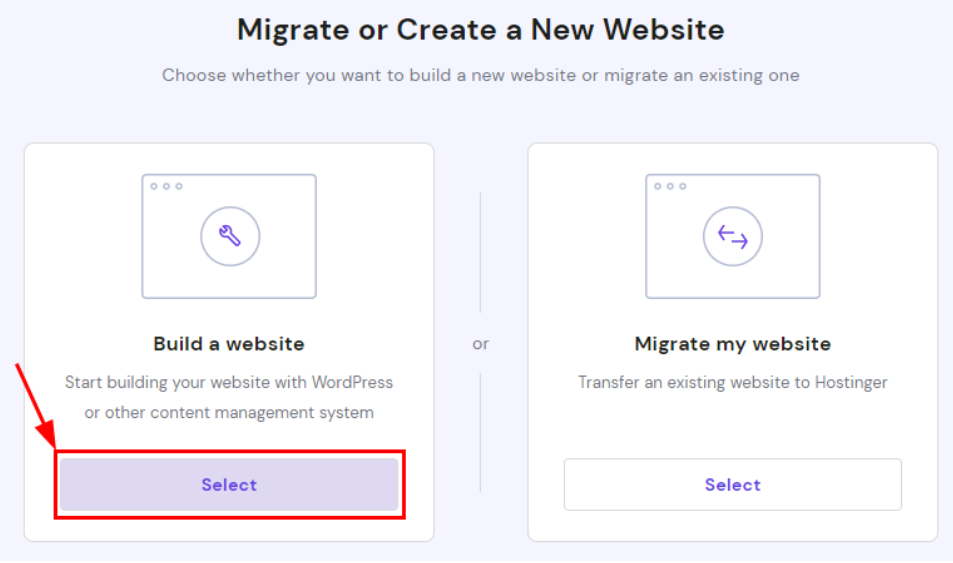Image resolution: width=953 pixels, height=563 pixels.
Task: Click the vertical divider line below "or"
Action: 481,432
